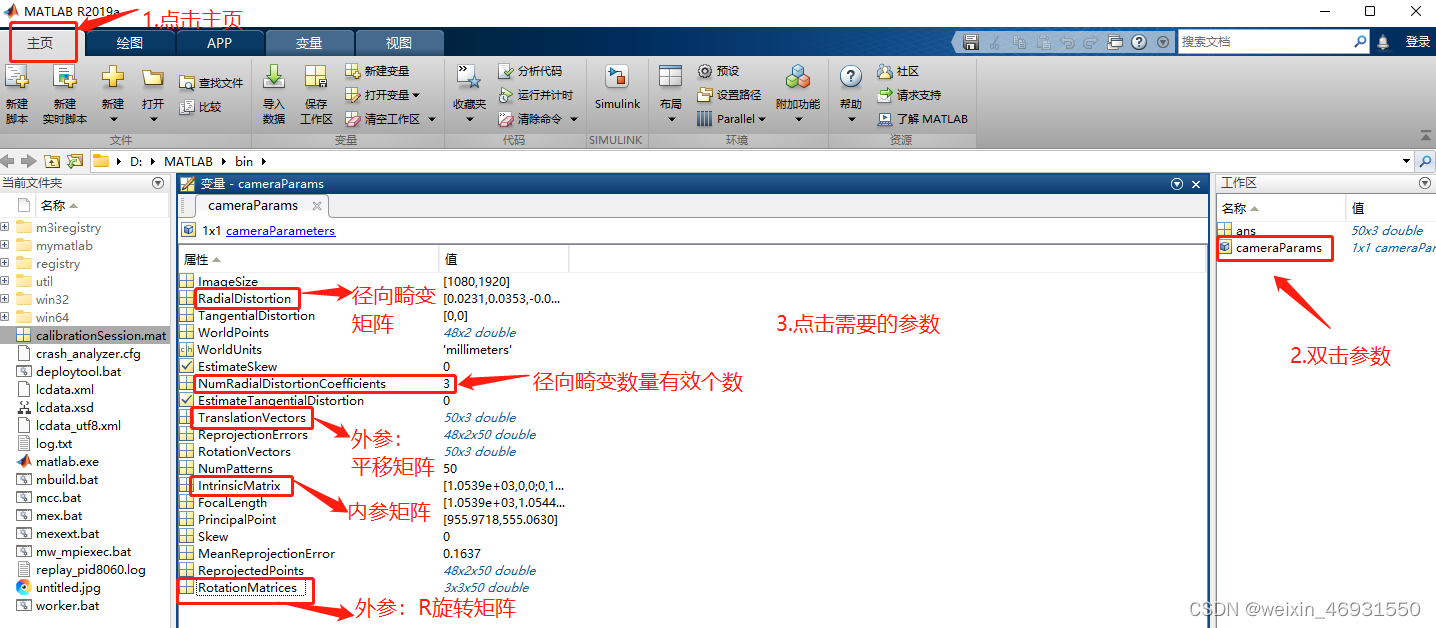Sort by 属性 column header
Viewport: 1436px width, 628px height.
click(x=308, y=259)
